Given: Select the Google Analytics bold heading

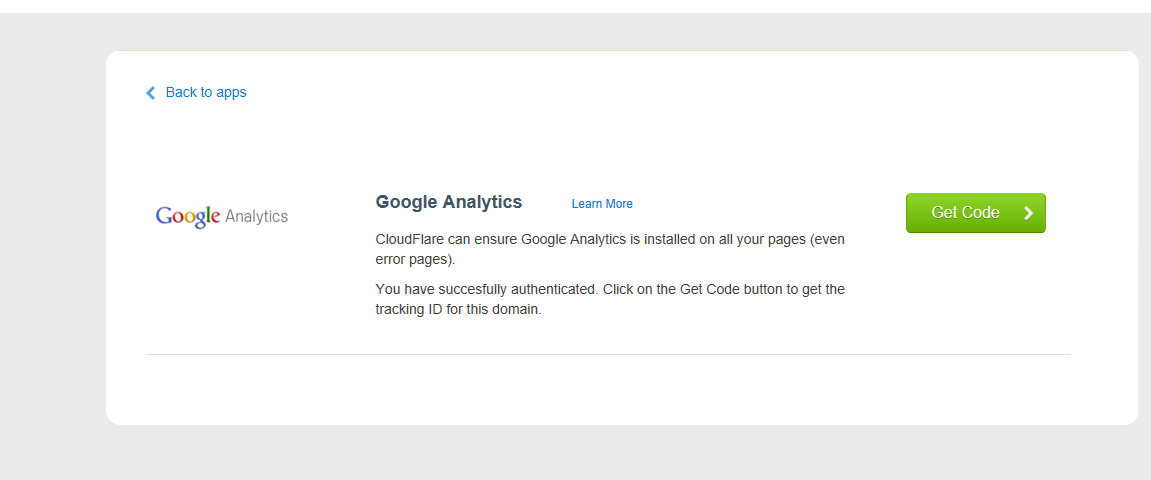Looking at the screenshot, I should click(449, 202).
